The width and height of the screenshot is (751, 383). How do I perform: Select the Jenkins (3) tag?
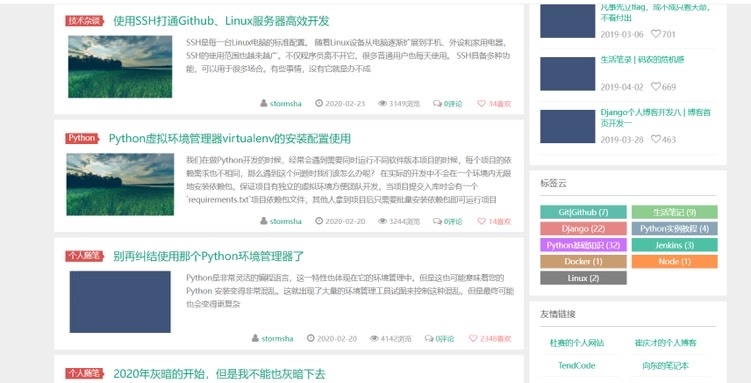click(674, 245)
